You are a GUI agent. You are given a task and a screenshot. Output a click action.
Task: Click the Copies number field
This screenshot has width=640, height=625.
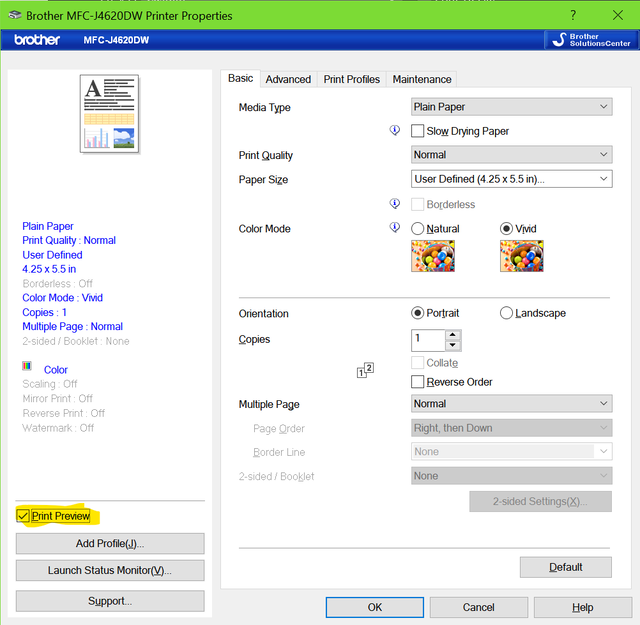coord(428,340)
